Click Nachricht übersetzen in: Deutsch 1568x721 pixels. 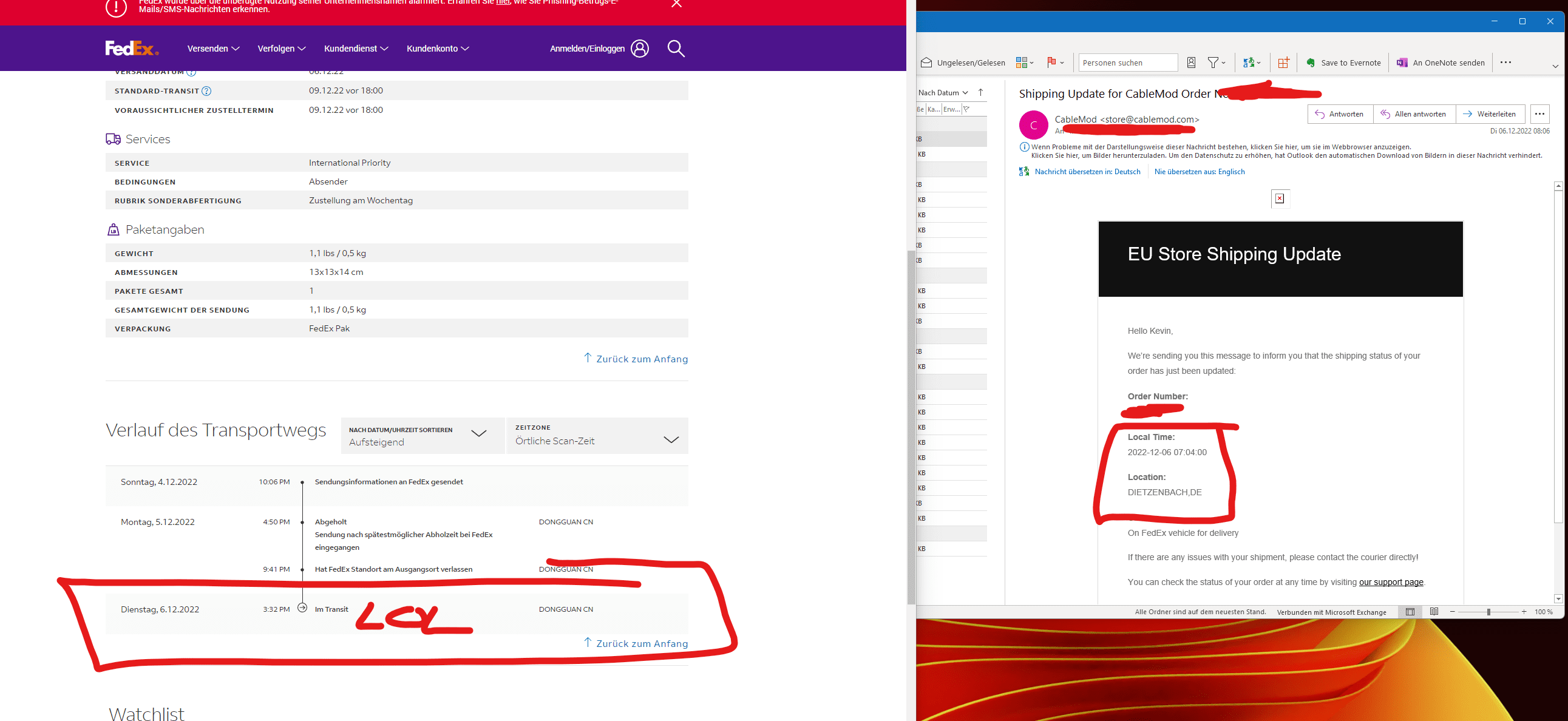[1087, 172]
